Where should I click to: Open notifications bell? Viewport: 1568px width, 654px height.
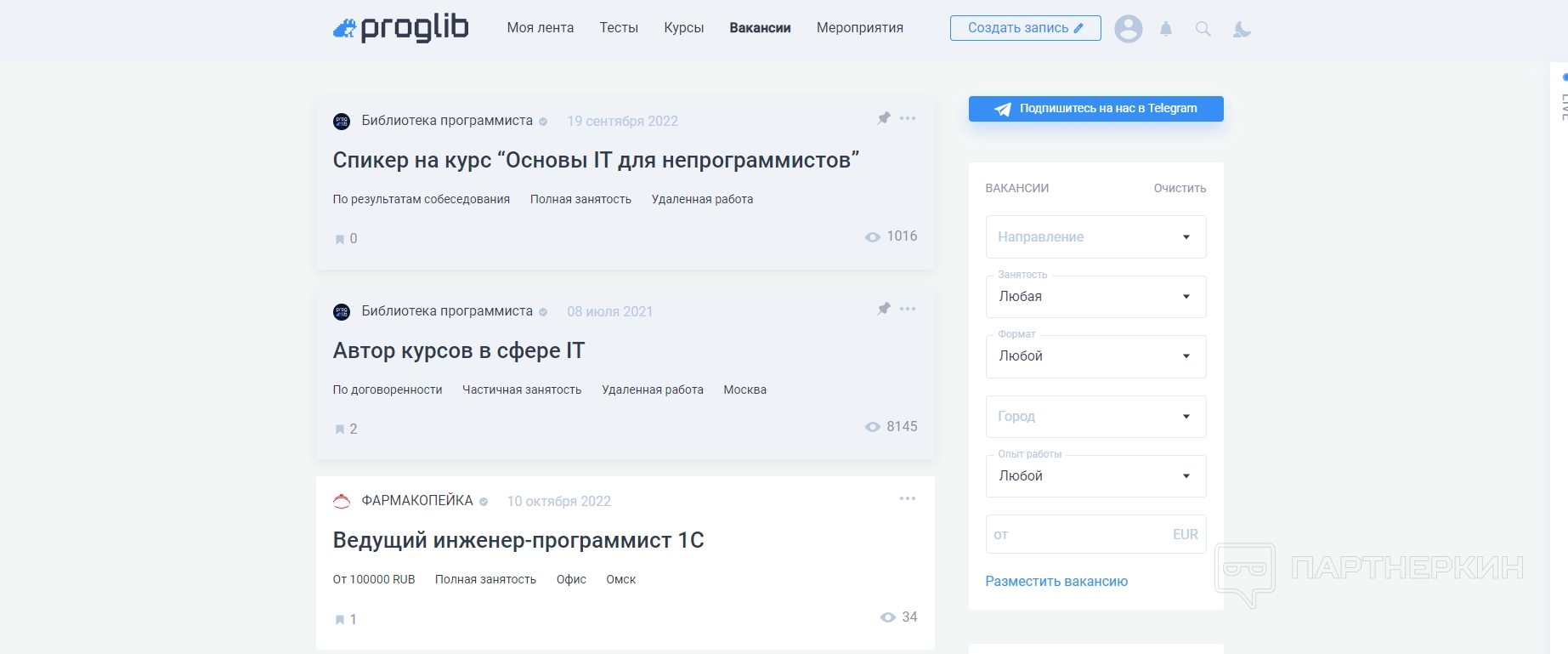1166,29
